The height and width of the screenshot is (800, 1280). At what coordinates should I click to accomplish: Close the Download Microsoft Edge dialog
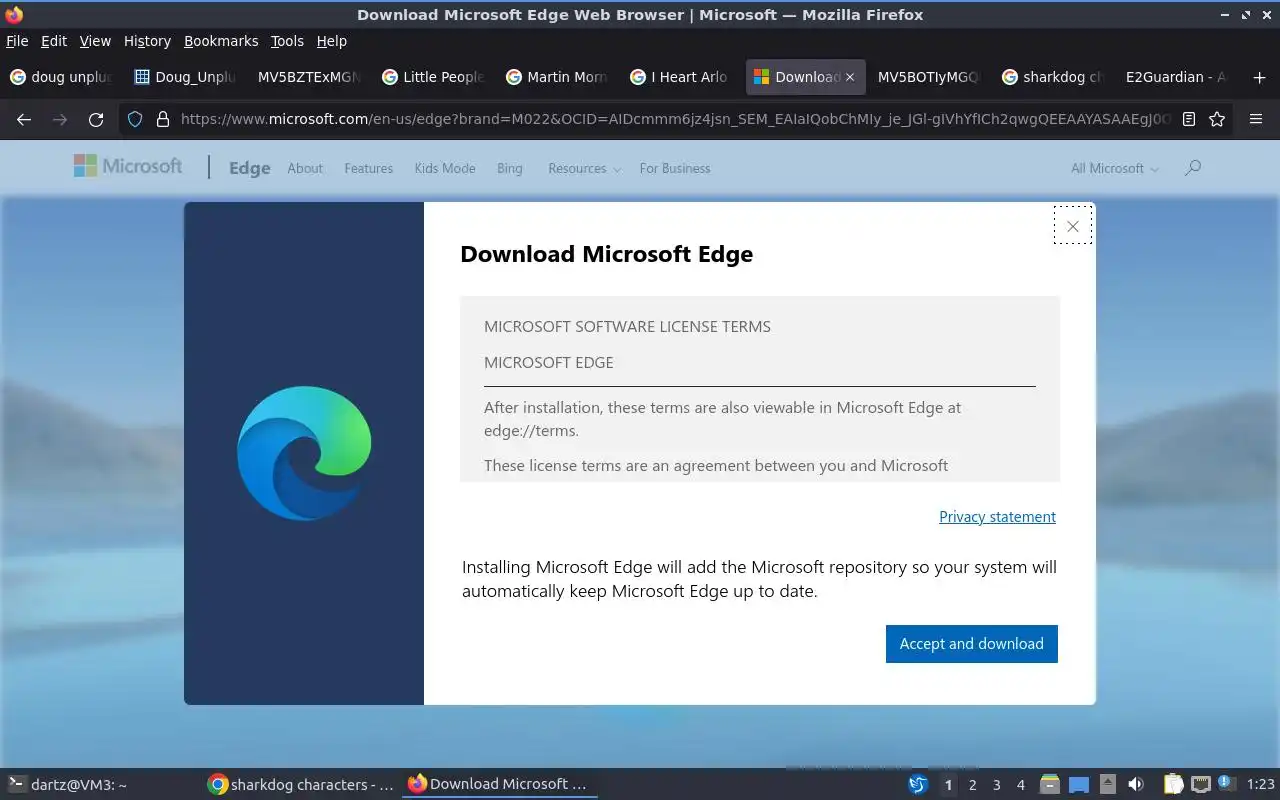1072,226
